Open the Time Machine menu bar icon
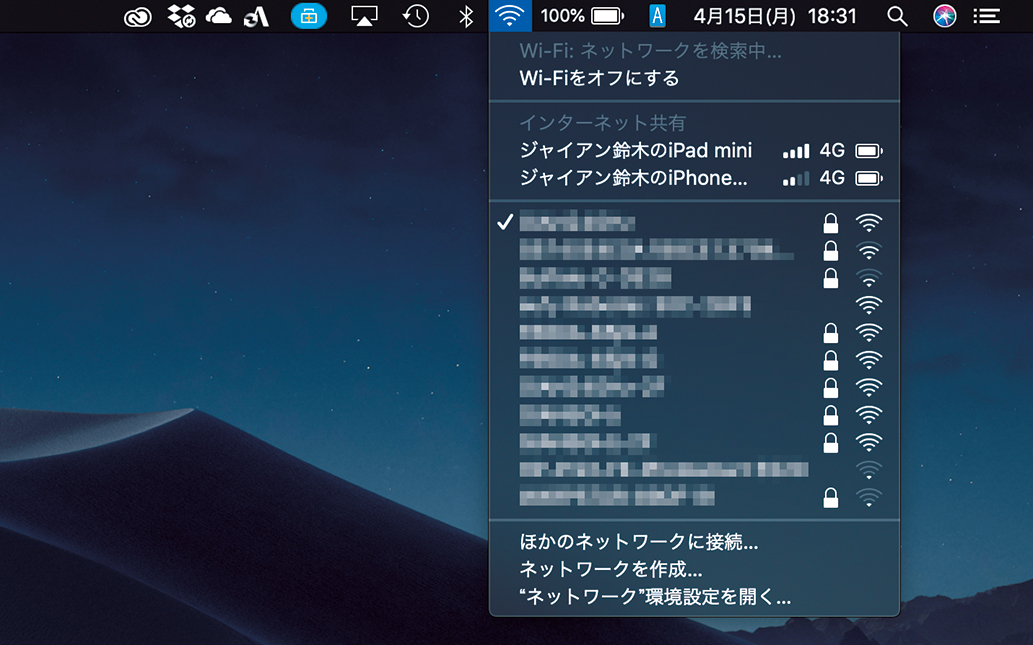The height and width of the screenshot is (645, 1033). coord(416,16)
